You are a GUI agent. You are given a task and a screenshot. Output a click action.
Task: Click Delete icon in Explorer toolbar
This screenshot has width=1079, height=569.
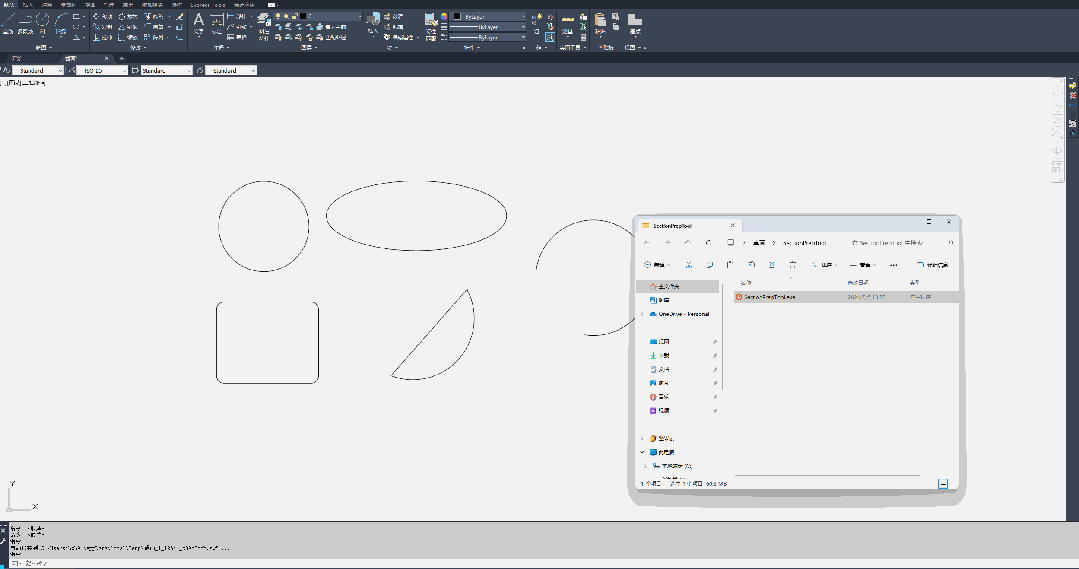[793, 264]
